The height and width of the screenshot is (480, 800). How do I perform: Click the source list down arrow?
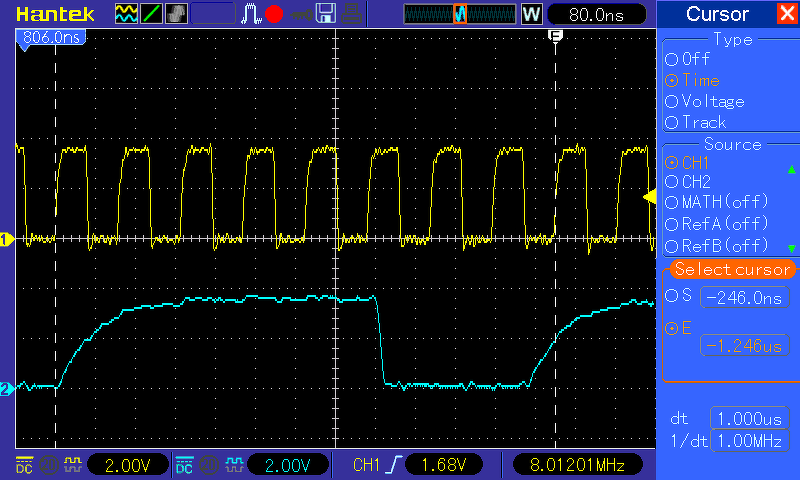pyautogui.click(x=792, y=249)
